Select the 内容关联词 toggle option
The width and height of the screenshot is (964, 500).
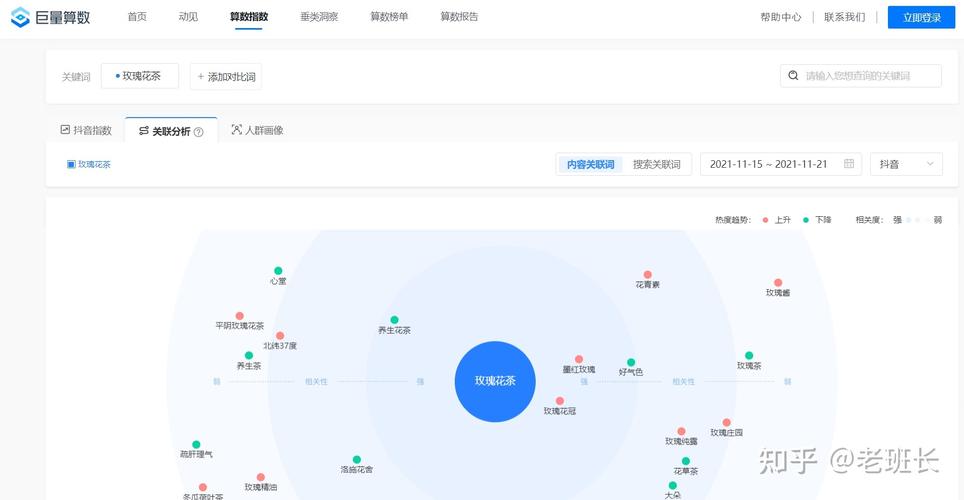590,164
